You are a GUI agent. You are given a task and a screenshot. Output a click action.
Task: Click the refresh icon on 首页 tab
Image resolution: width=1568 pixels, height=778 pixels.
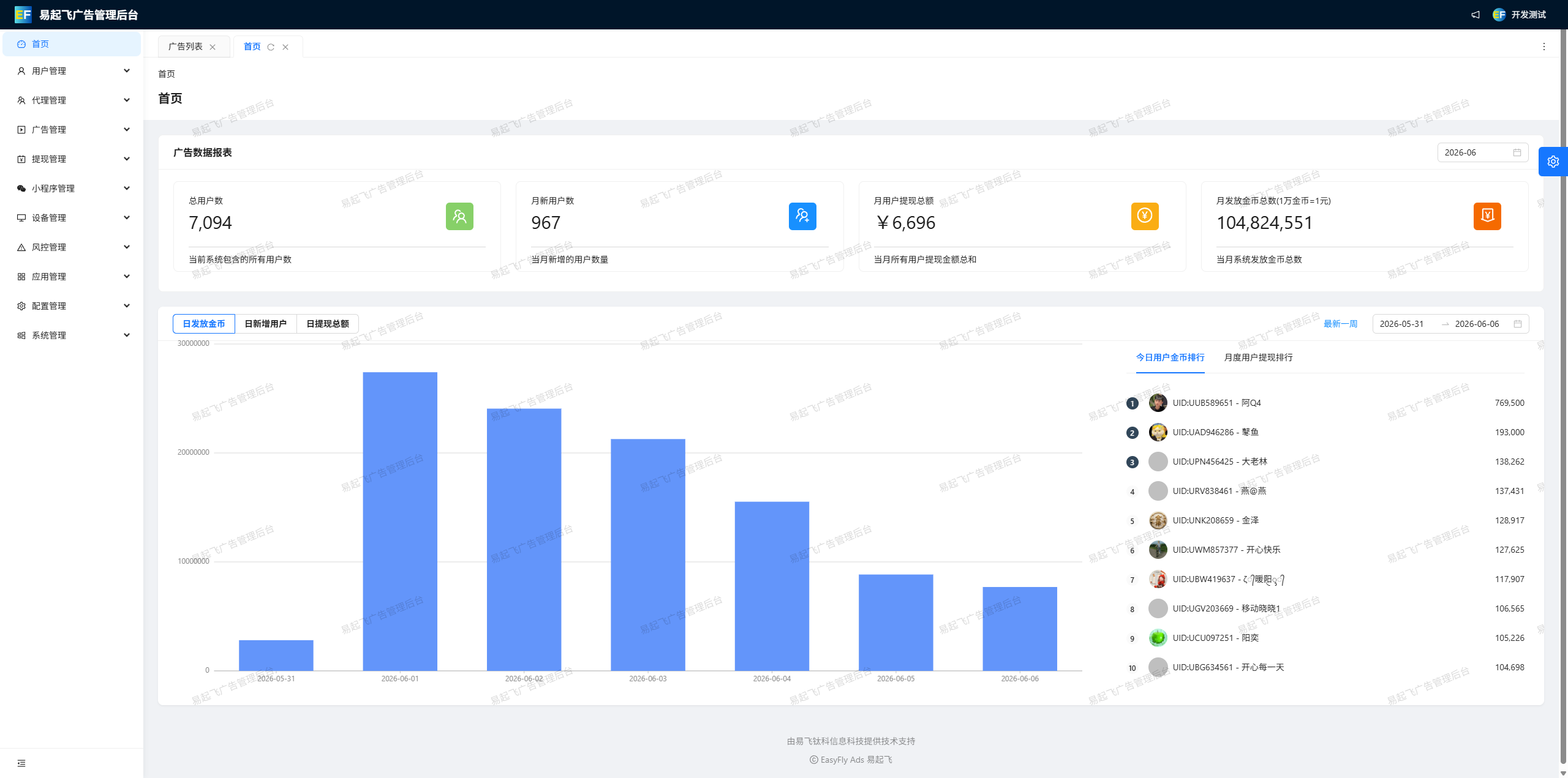tap(271, 47)
